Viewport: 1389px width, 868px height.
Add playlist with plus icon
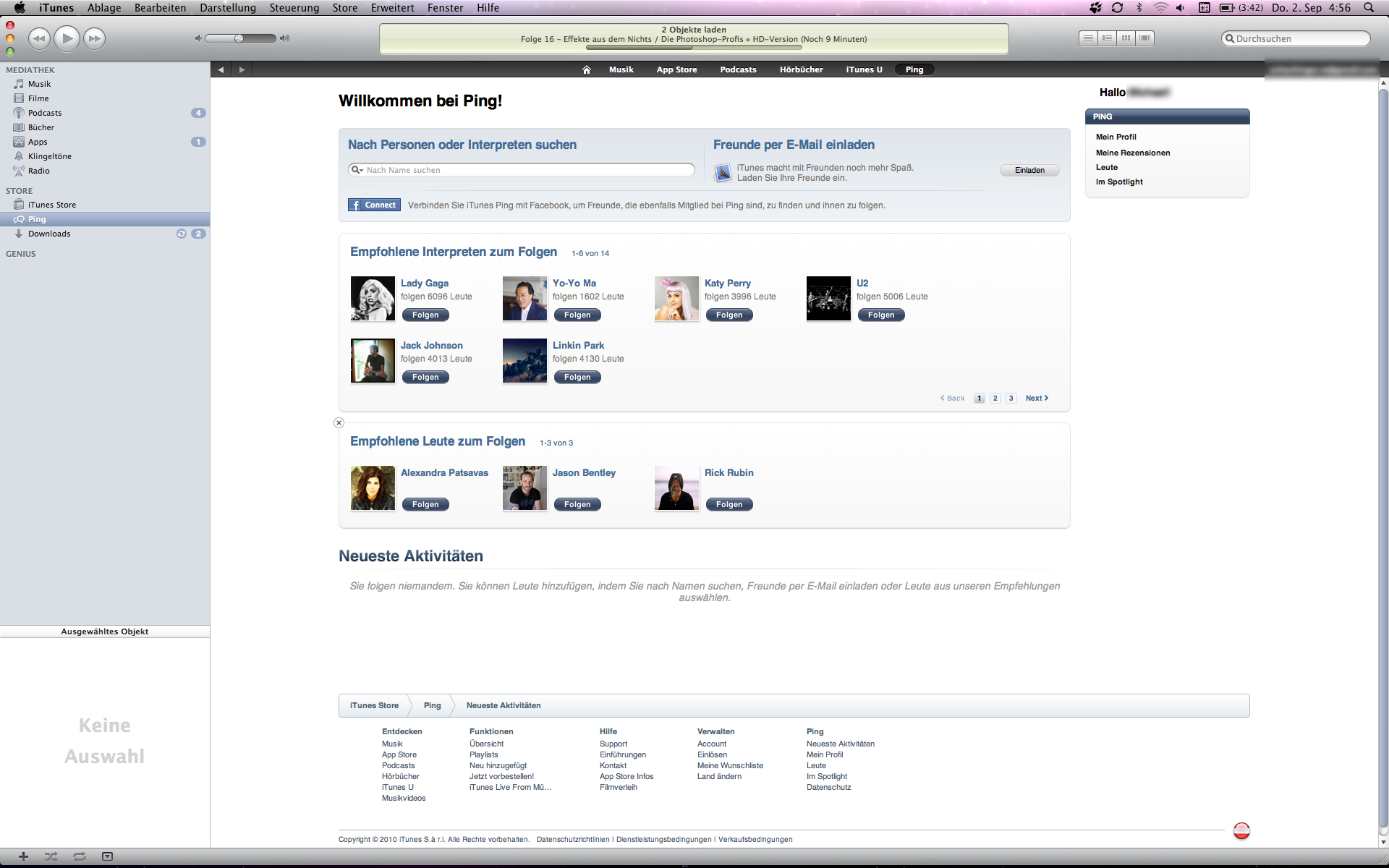23,856
